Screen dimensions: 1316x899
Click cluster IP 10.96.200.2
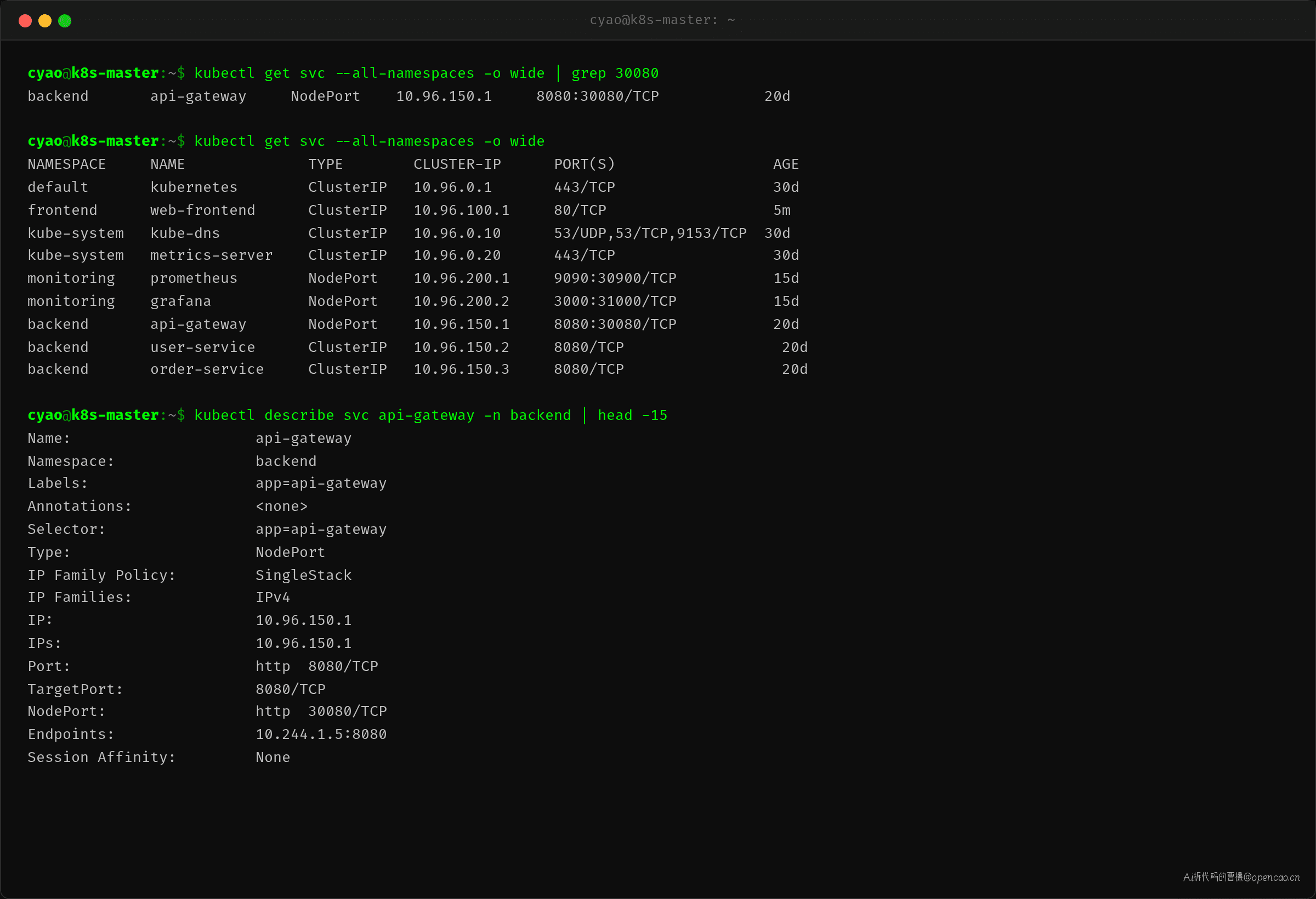click(462, 301)
